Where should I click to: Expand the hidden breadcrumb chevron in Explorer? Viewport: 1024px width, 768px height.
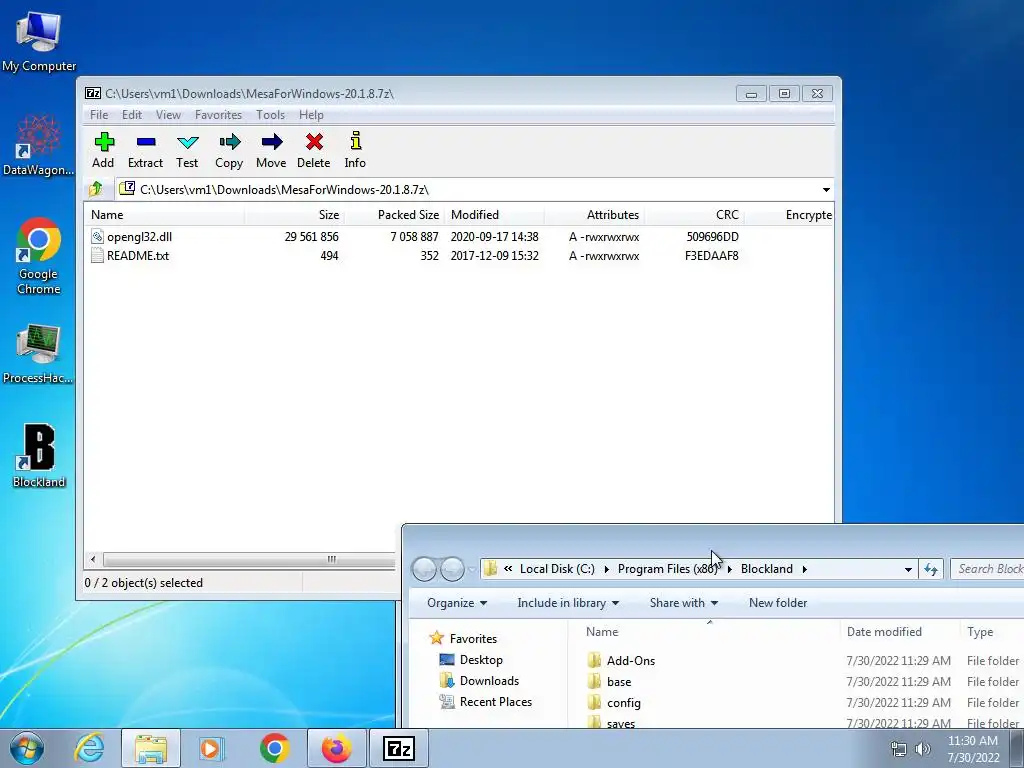point(508,569)
